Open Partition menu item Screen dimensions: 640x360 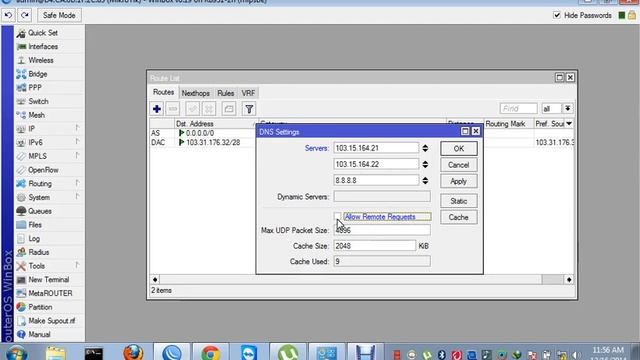tap(40, 307)
